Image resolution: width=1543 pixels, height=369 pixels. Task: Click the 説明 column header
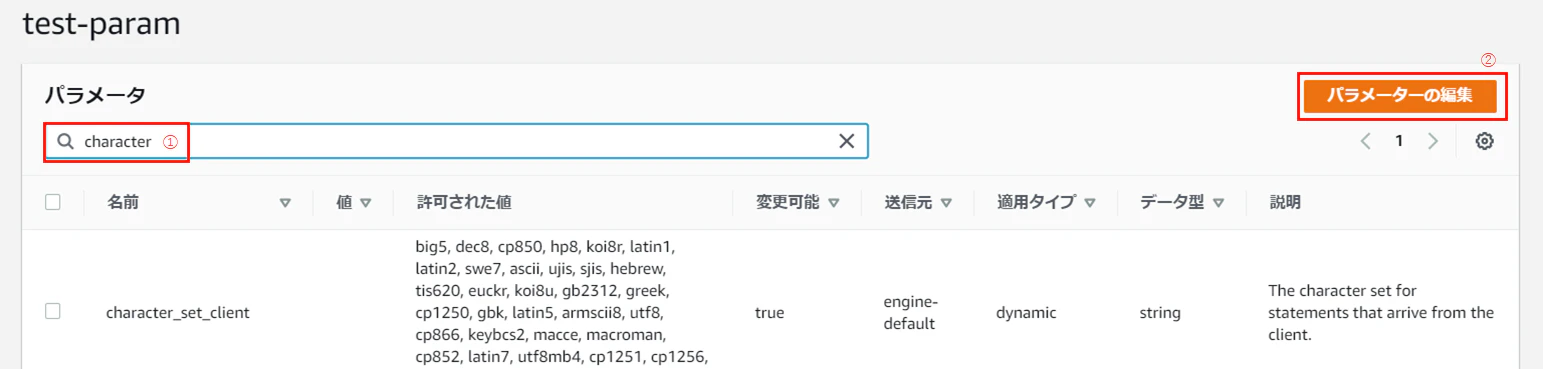click(x=1285, y=202)
